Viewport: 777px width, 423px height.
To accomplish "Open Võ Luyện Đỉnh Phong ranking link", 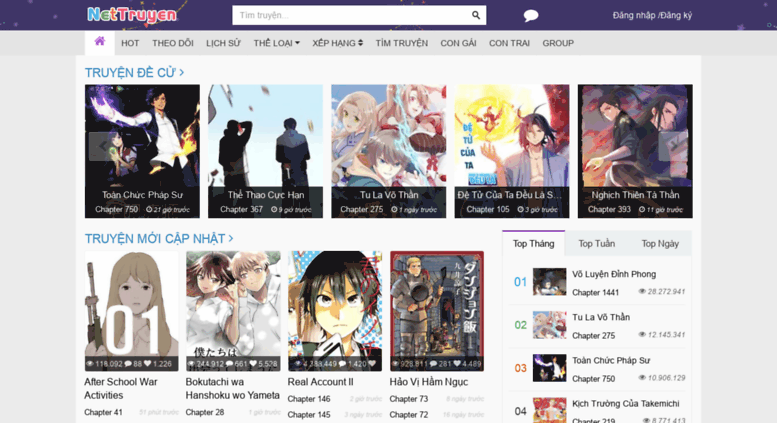I will tap(613, 274).
